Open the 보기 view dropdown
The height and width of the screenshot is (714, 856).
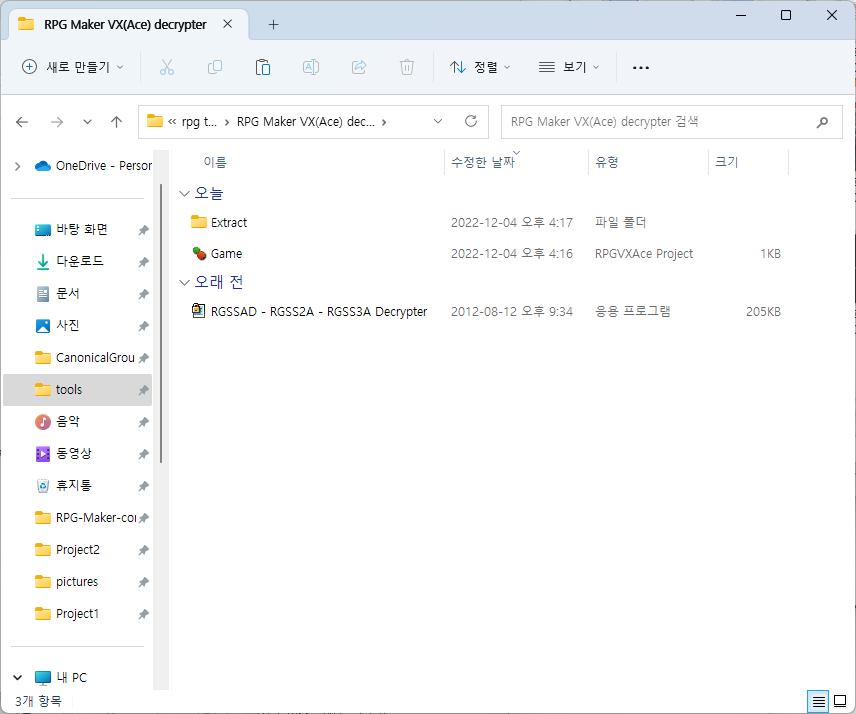tap(569, 67)
